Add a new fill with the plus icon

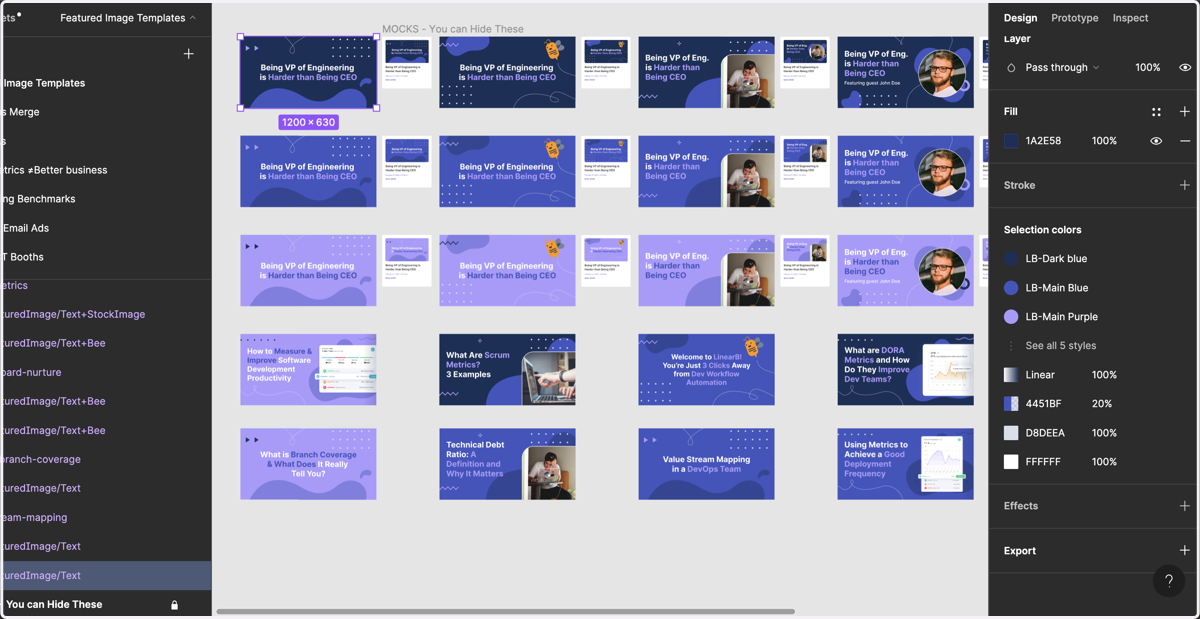tap(1185, 112)
